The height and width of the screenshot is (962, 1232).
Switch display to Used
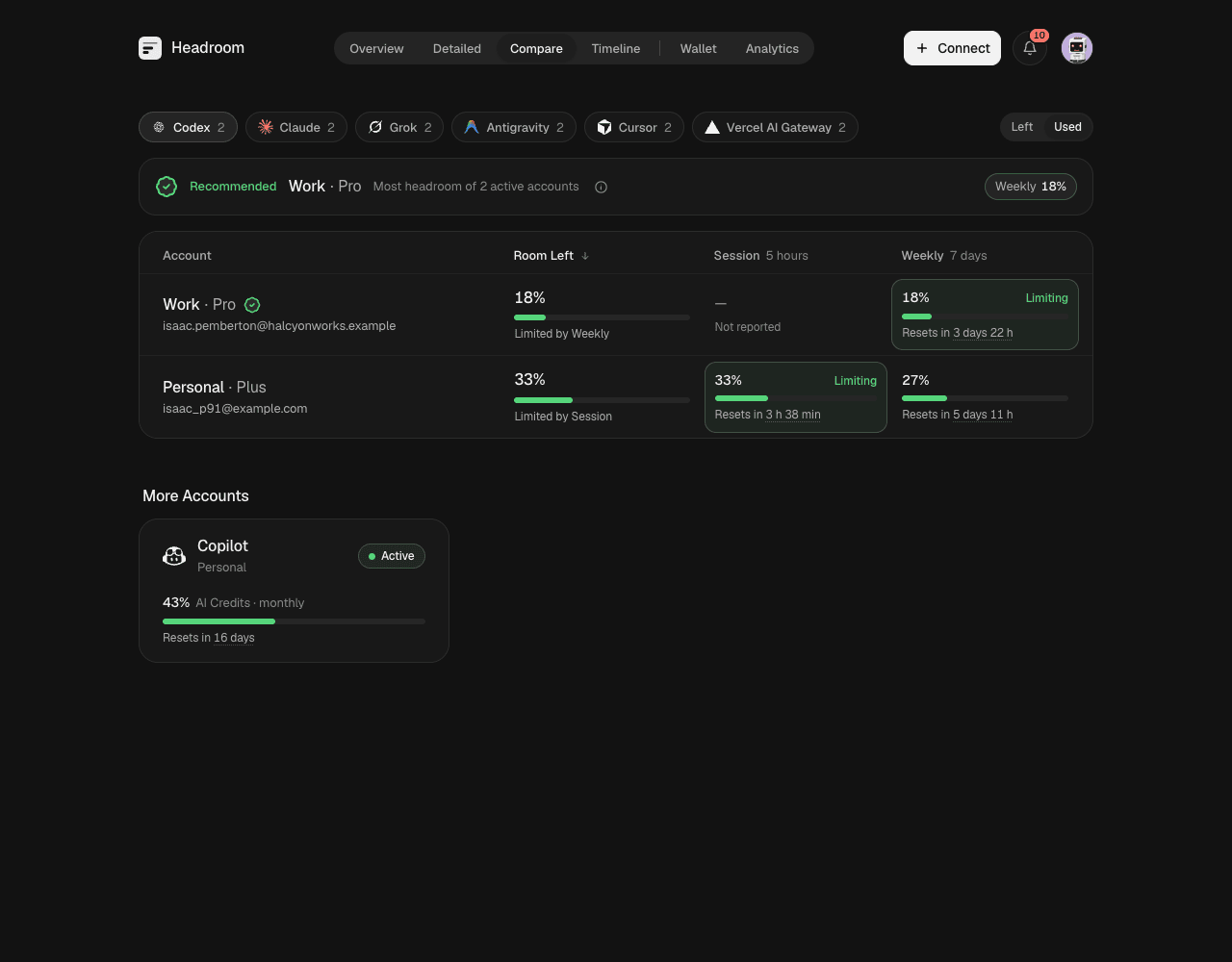[1067, 127]
